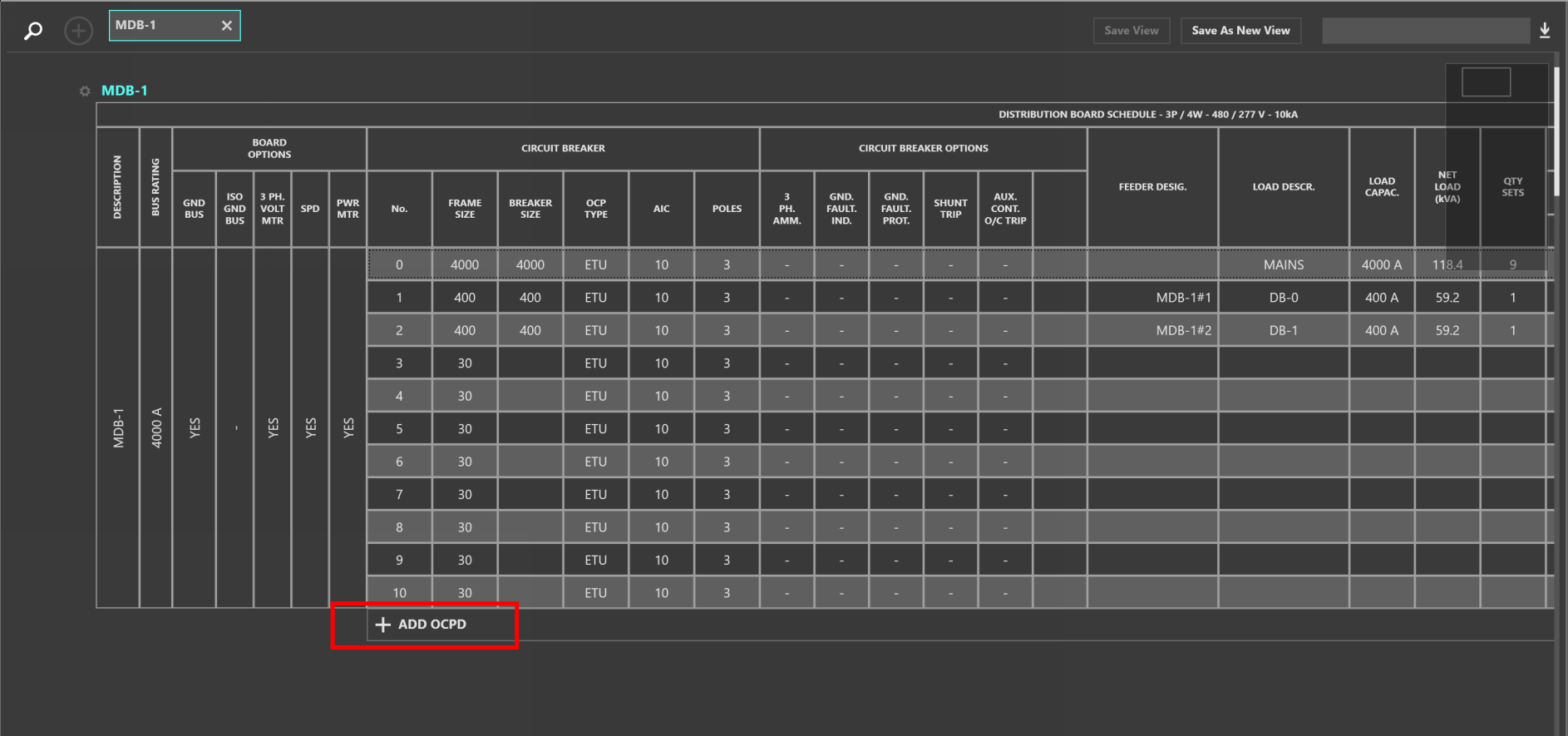Open the gear settings icon beside MDB-1
This screenshot has height=736, width=1568.
click(85, 91)
